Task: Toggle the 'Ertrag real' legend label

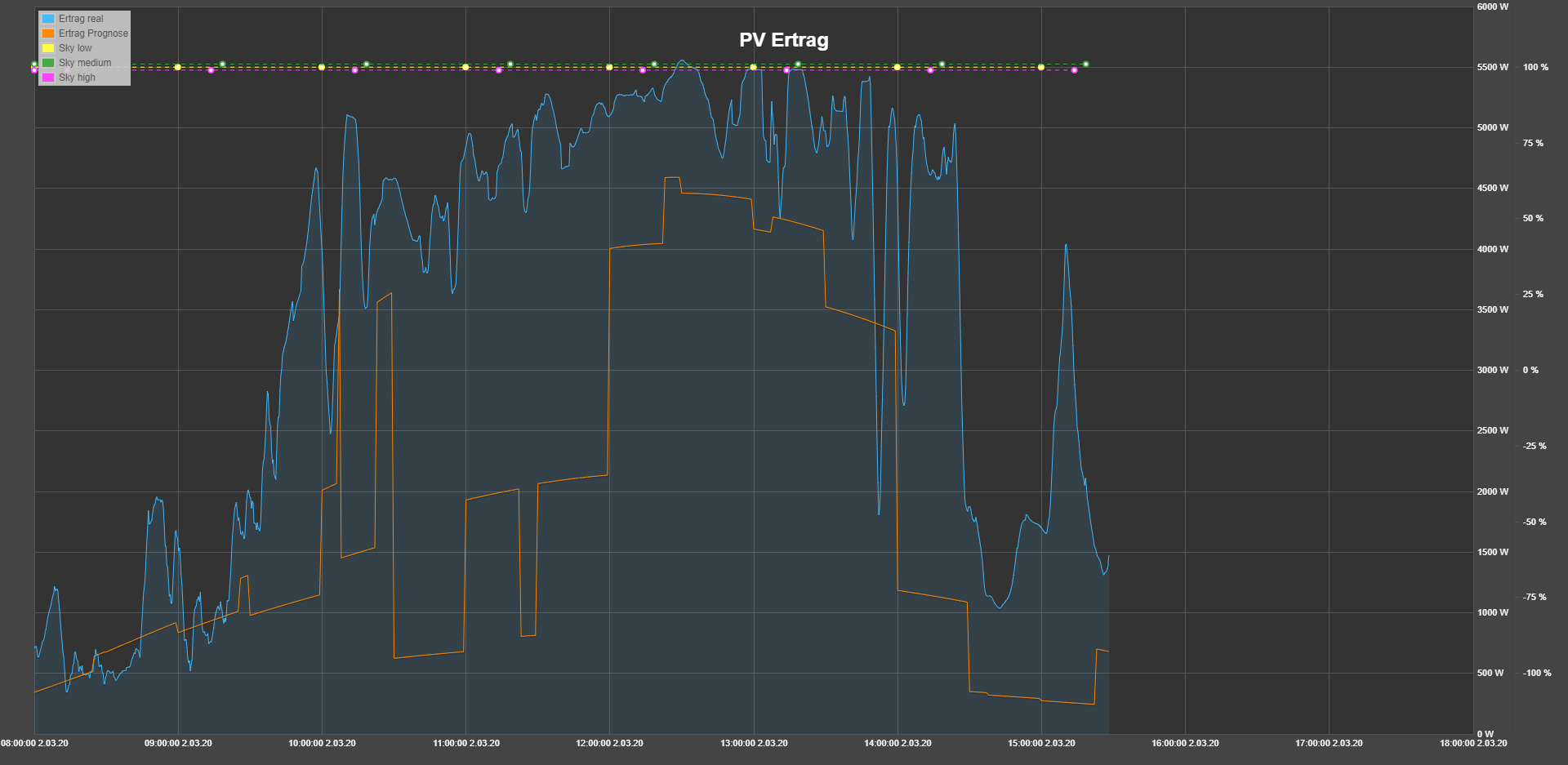Action: tap(81, 19)
